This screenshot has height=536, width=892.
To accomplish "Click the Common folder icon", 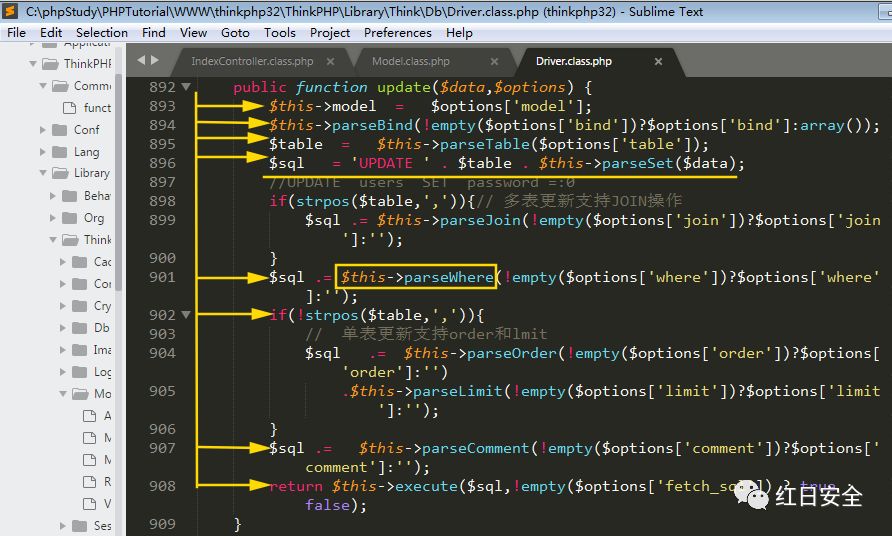I will (x=60, y=86).
